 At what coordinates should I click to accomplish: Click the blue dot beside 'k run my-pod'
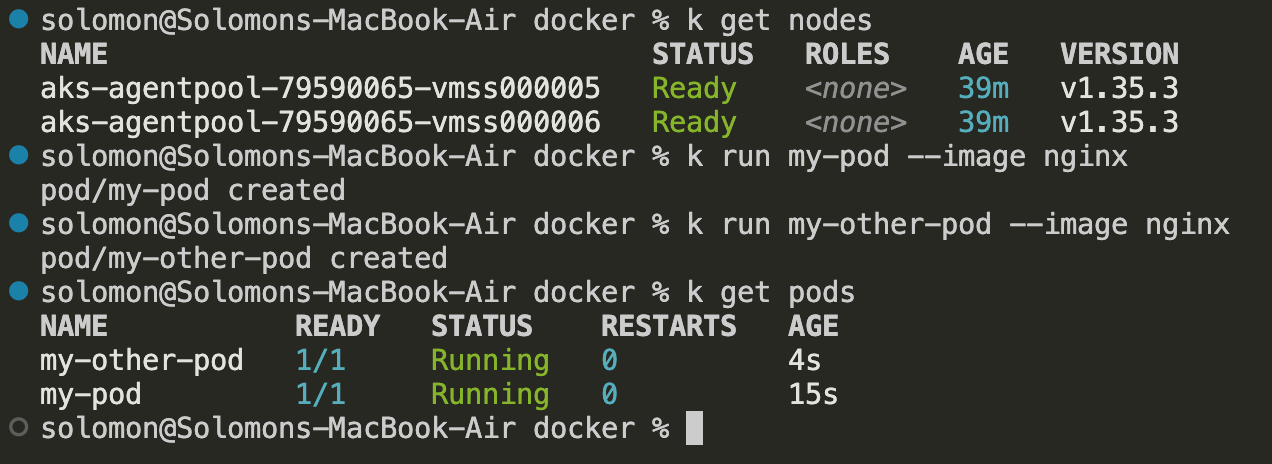pyautogui.click(x=16, y=156)
